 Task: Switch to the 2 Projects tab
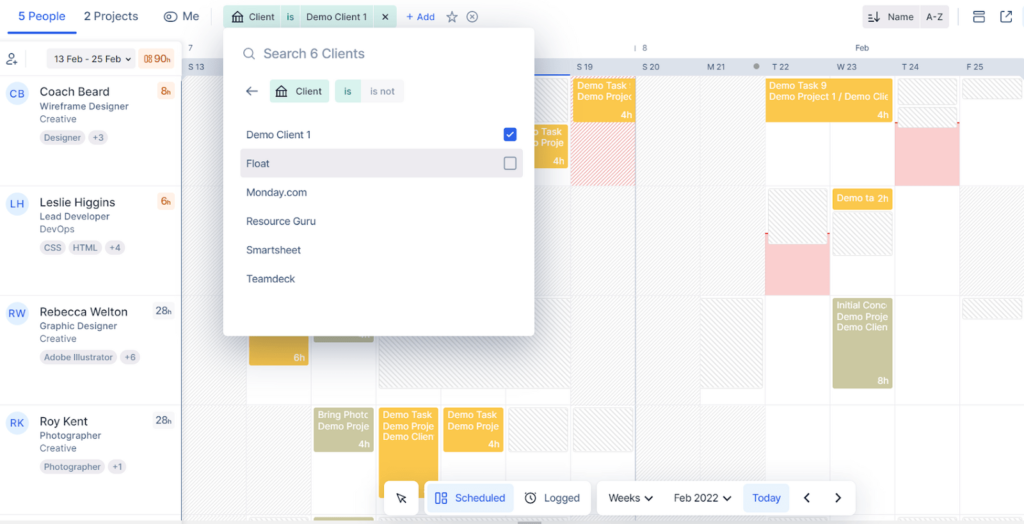(x=111, y=16)
